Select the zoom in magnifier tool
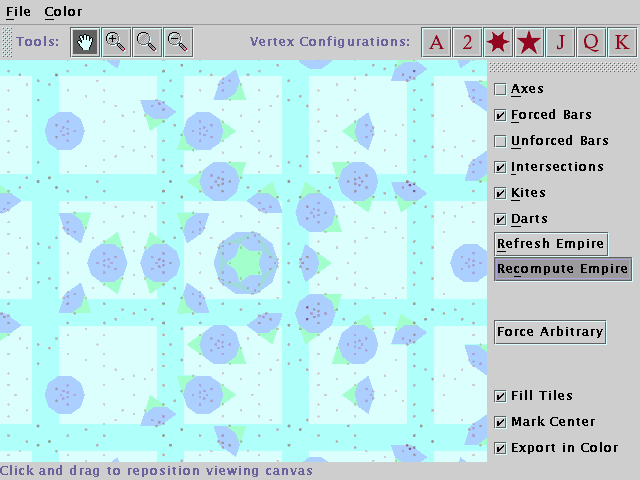The image size is (640, 480). [x=116, y=42]
